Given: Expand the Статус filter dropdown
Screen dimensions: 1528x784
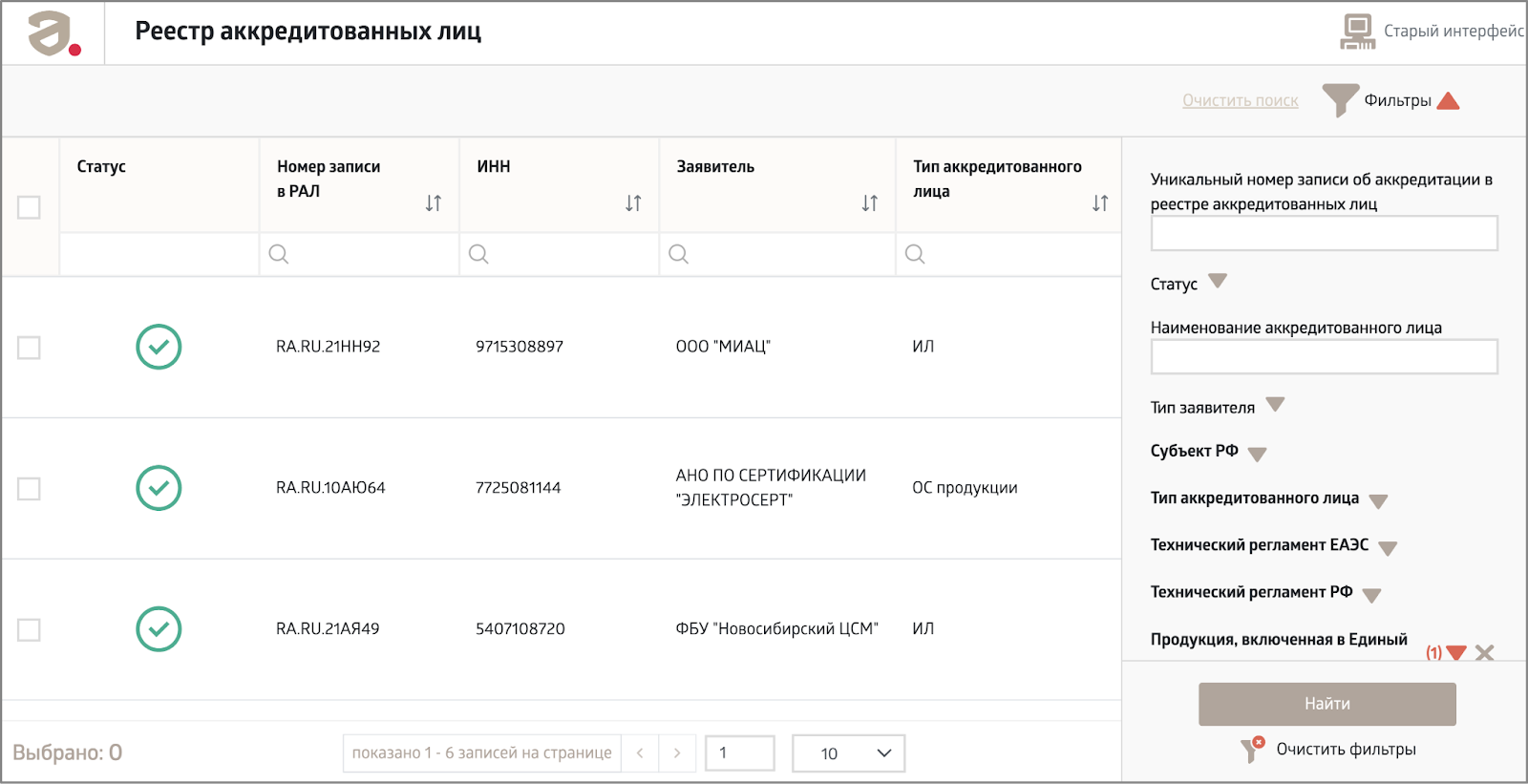Looking at the screenshot, I should pyautogui.click(x=1217, y=282).
